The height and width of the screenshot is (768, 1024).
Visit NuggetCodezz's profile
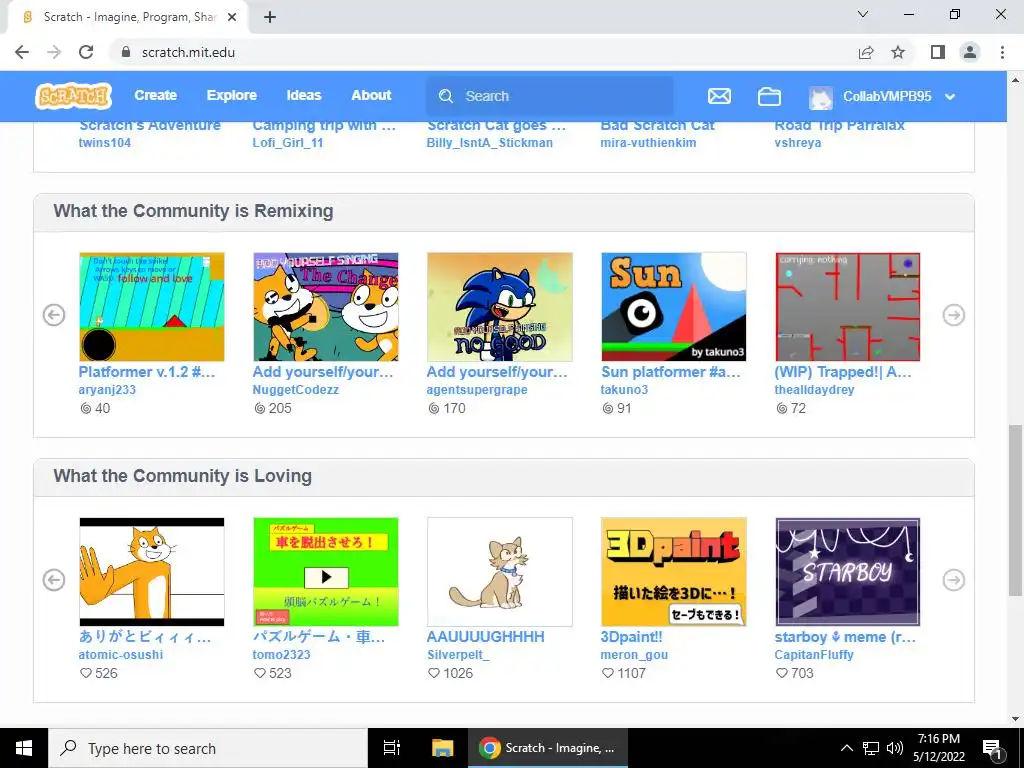click(x=296, y=390)
